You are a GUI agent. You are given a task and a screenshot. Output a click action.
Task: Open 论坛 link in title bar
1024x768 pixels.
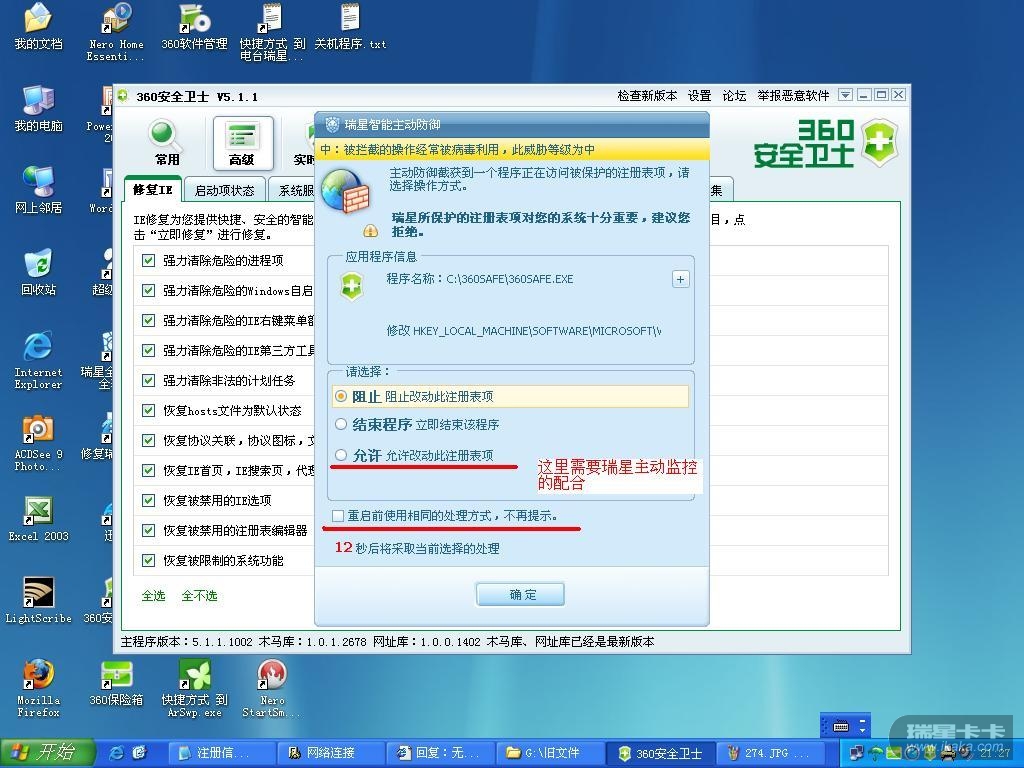pyautogui.click(x=734, y=96)
